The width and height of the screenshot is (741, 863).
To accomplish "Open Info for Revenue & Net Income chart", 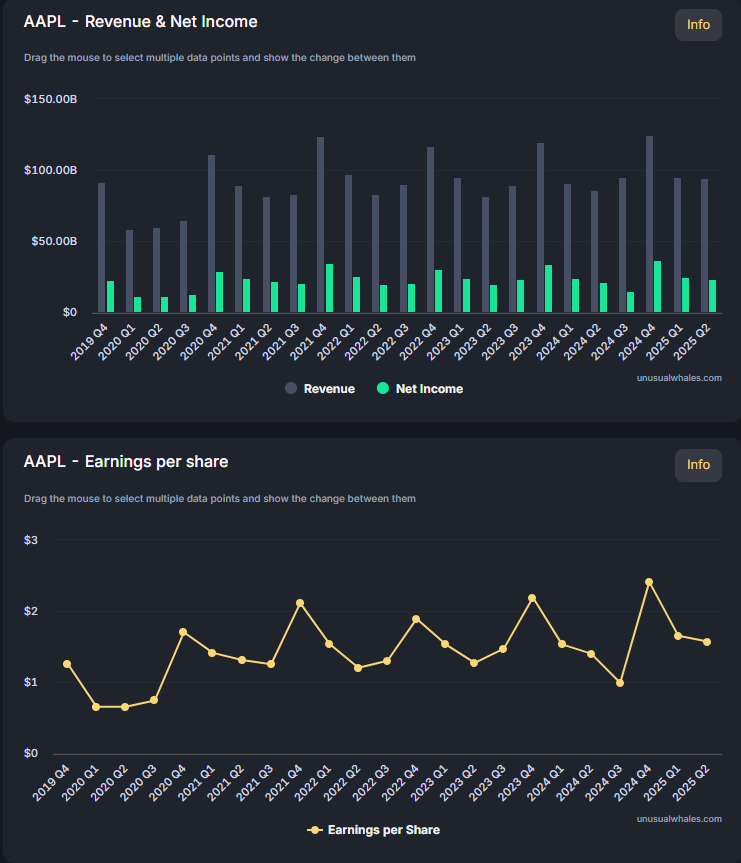I will pyautogui.click(x=698, y=25).
